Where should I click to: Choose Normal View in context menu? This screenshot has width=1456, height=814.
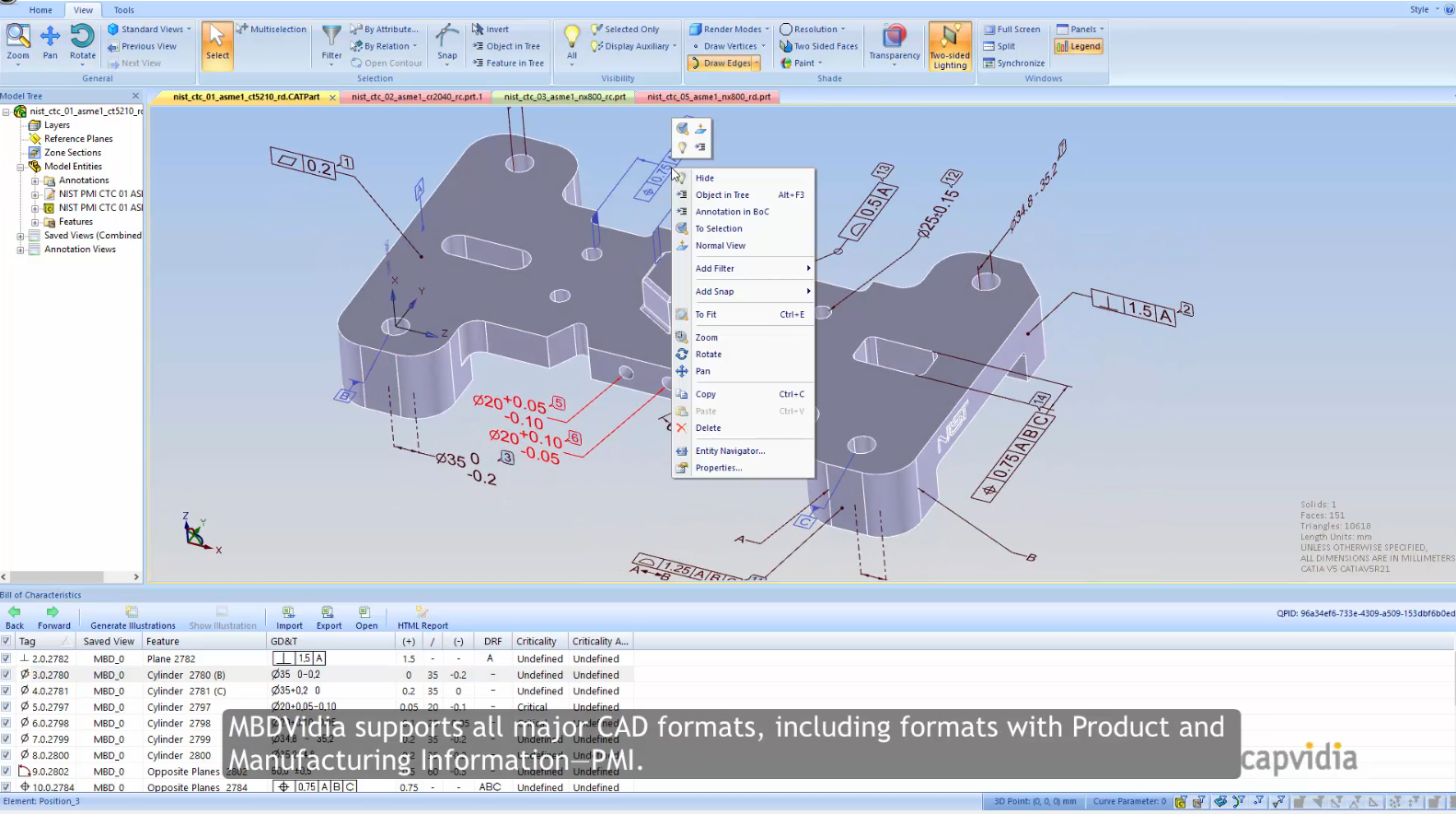click(x=744, y=246)
